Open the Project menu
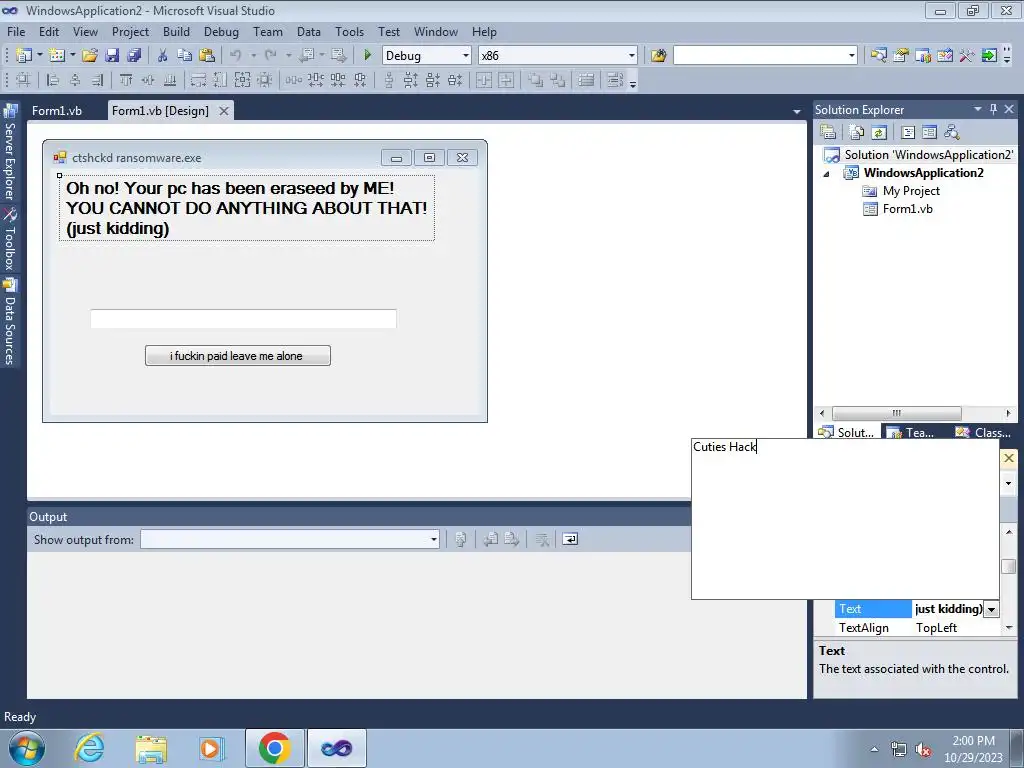 tap(130, 31)
